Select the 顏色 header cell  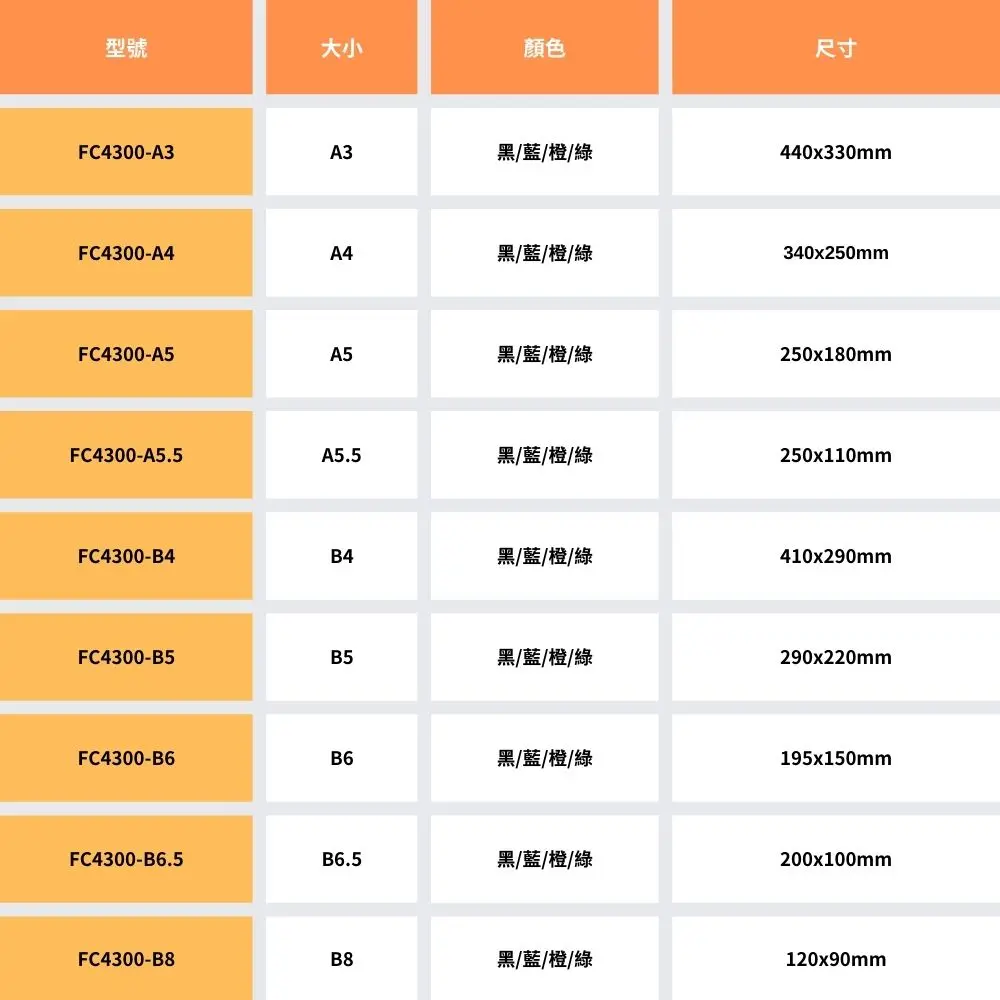(545, 47)
